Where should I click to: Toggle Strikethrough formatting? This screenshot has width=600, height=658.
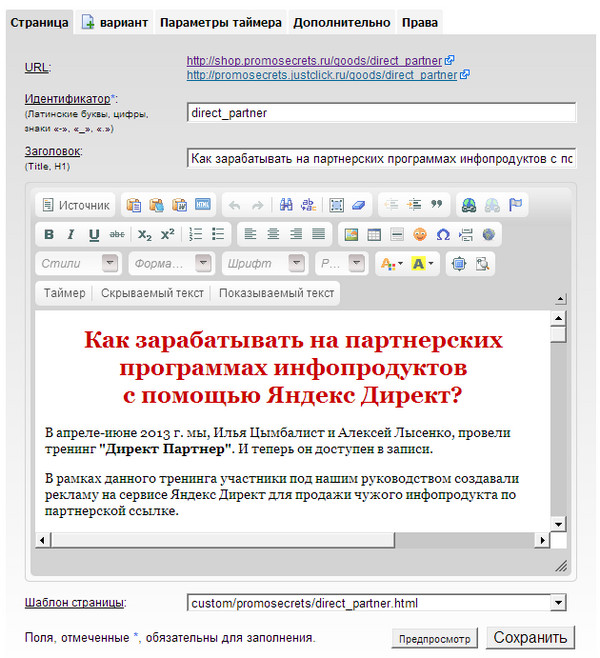pos(117,234)
